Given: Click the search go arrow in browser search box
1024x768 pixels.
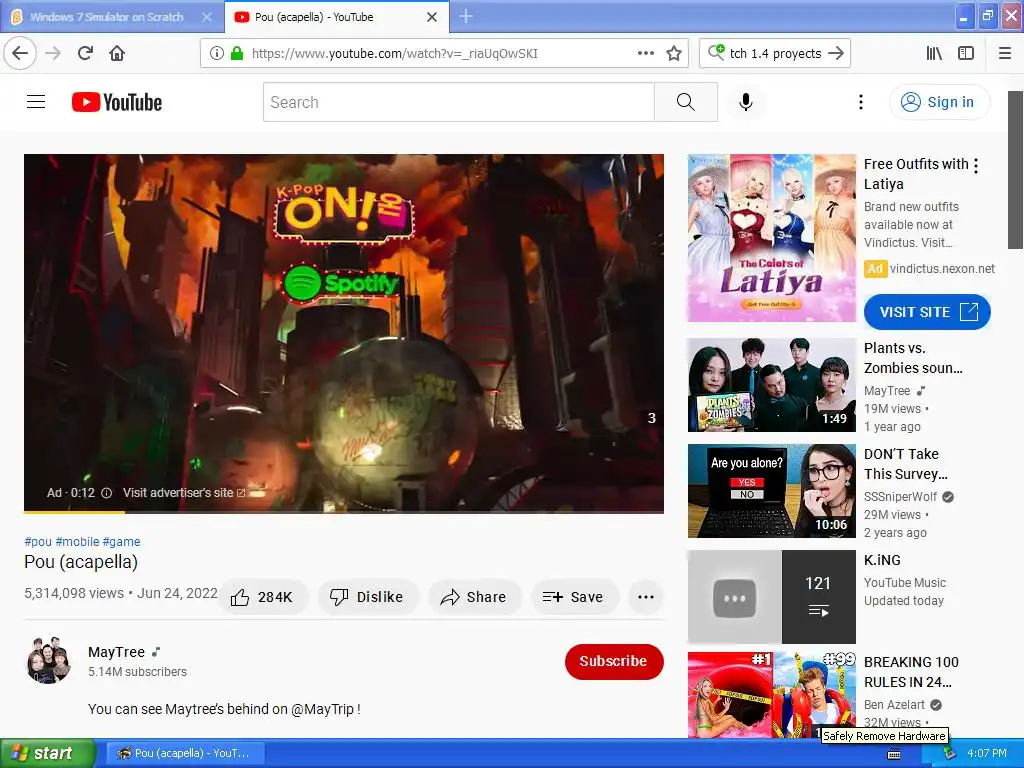Looking at the screenshot, I should pyautogui.click(x=836, y=54).
